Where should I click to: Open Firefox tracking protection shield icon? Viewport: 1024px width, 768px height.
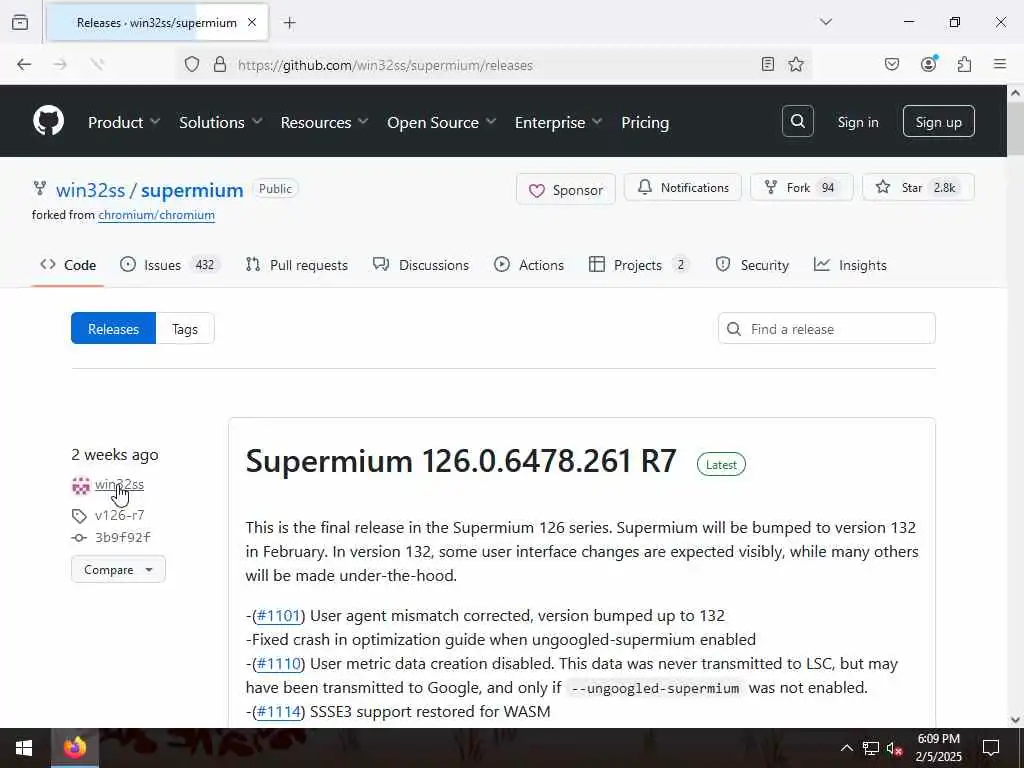[x=191, y=64]
